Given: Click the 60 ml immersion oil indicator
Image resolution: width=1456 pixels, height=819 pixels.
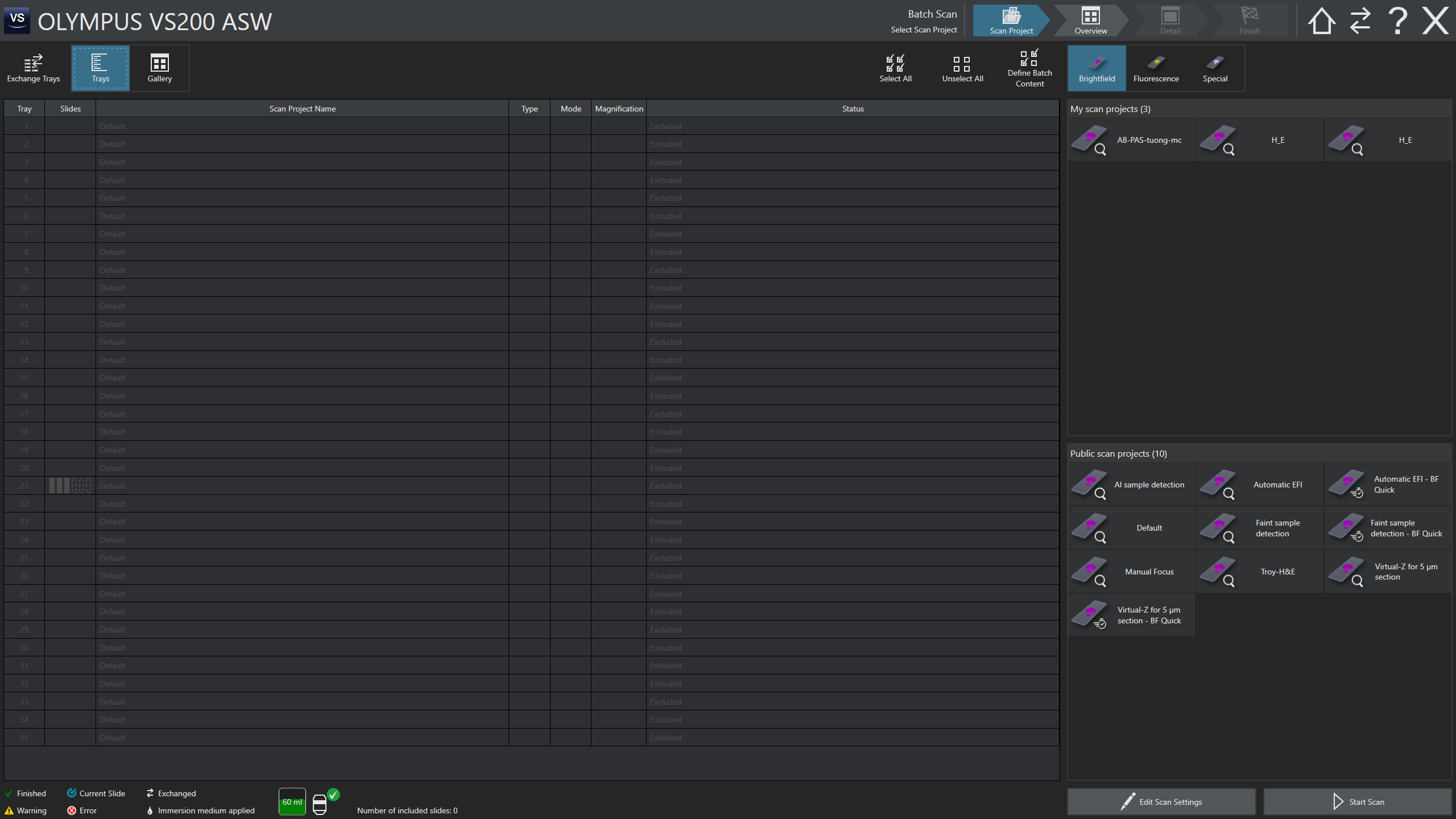Looking at the screenshot, I should click(x=292, y=802).
